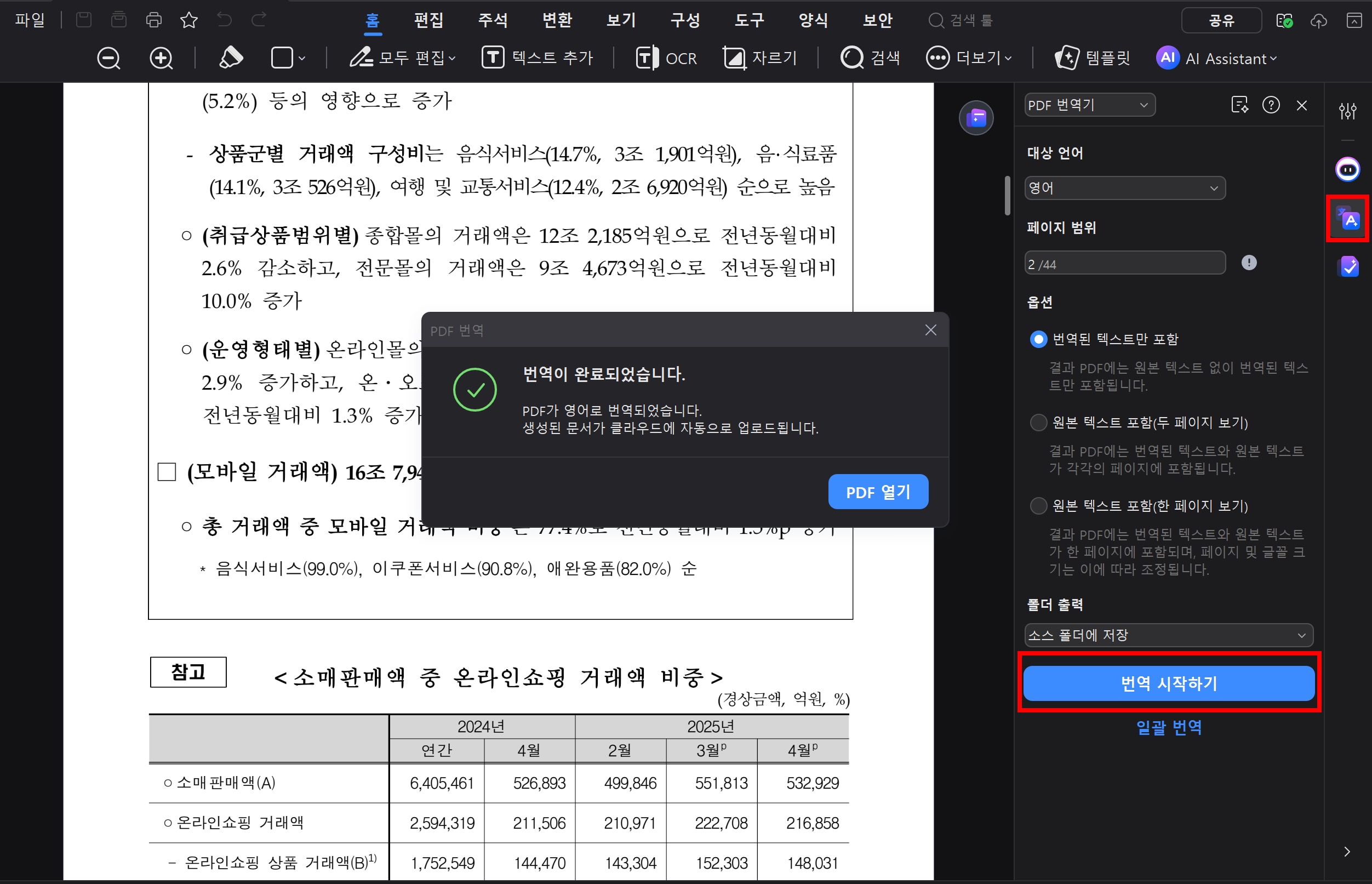Switch to the 보기 tab
Image resolution: width=1372 pixels, height=884 pixels.
tap(621, 20)
